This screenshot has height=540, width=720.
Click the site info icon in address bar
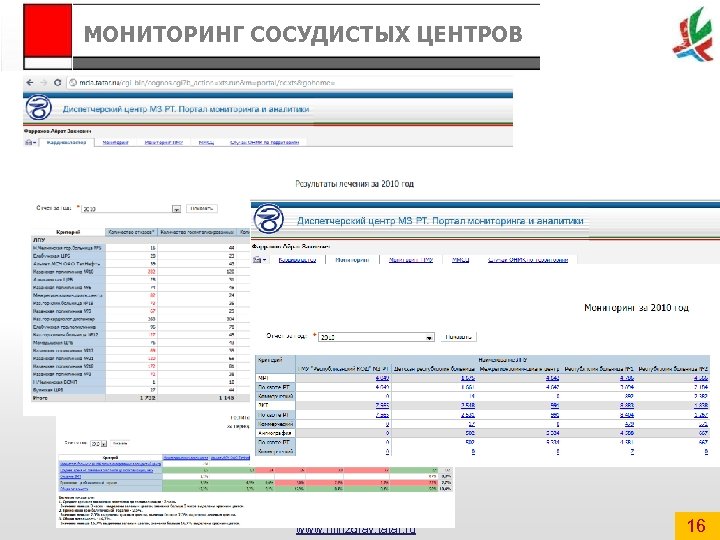[x=73, y=83]
